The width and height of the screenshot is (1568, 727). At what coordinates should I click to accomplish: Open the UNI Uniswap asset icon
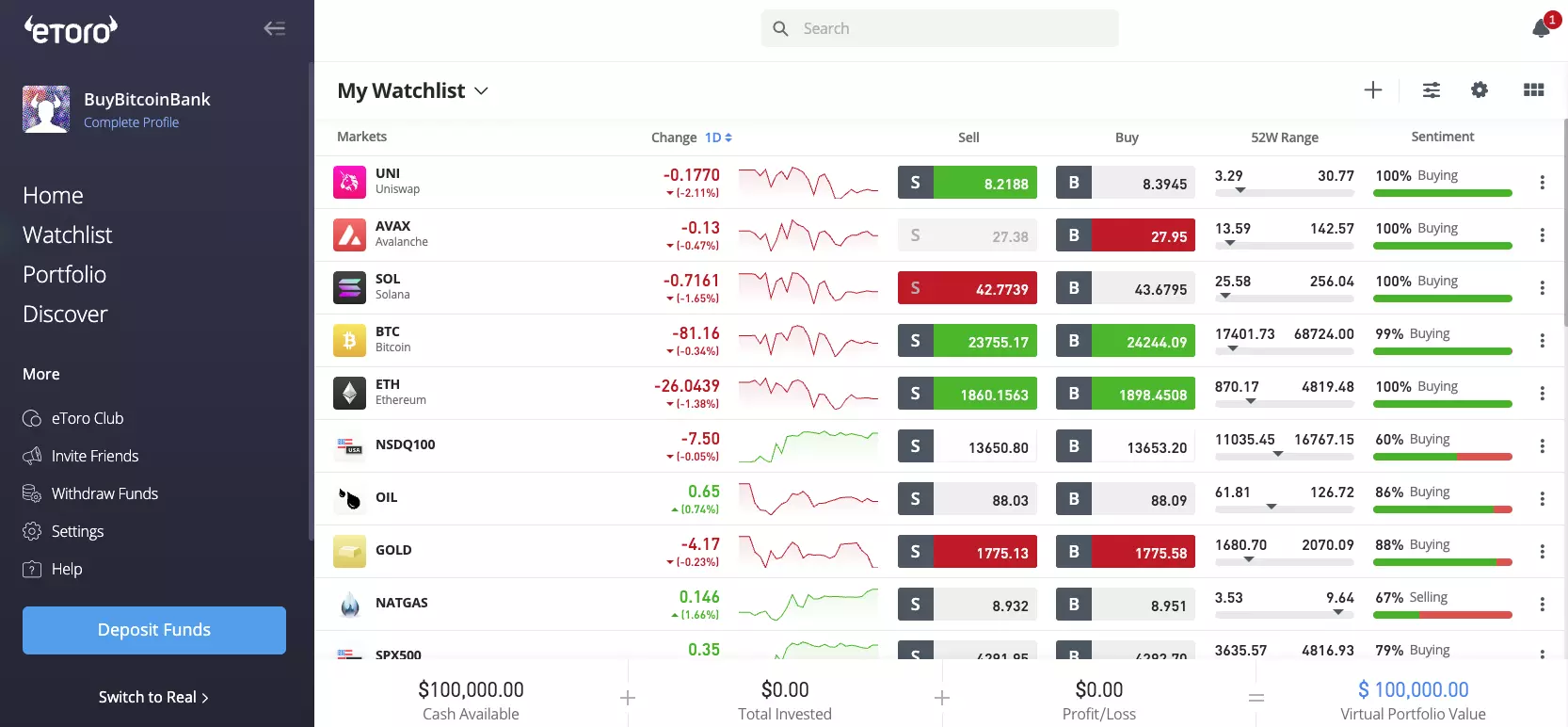coord(349,182)
